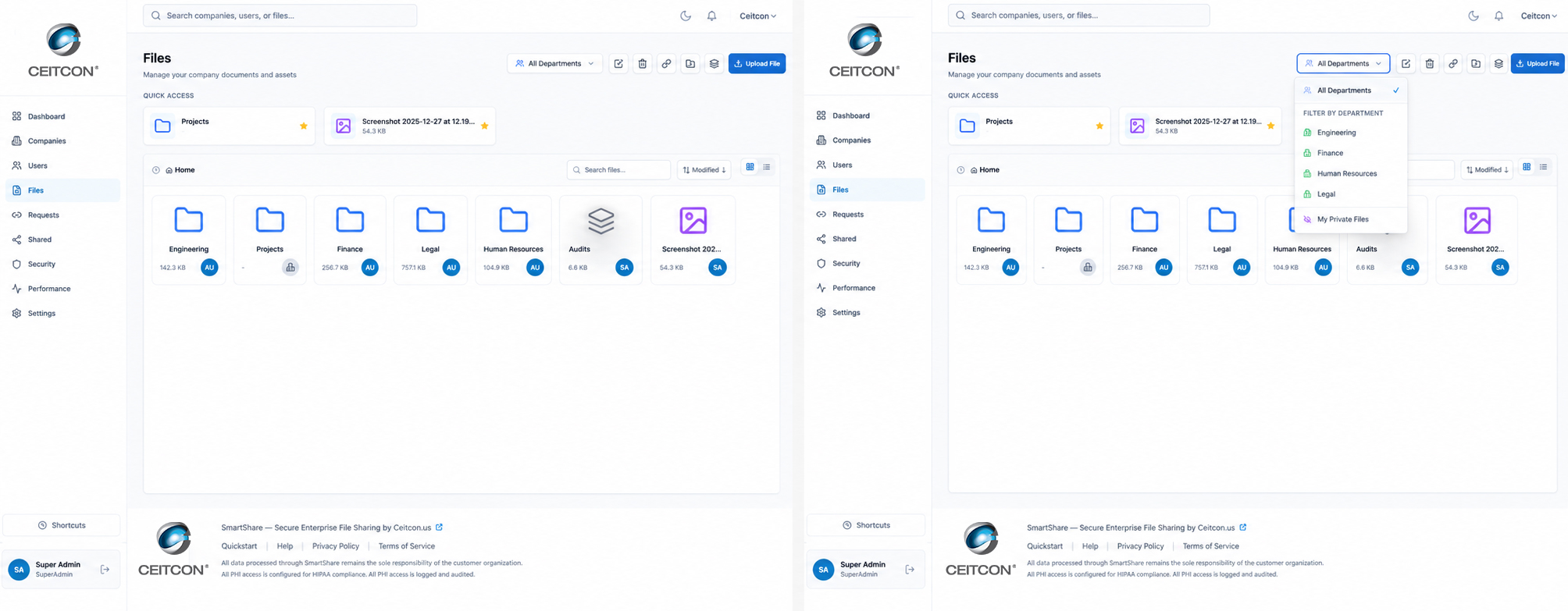Filter by Finance department in menu
Screen dimensions: 1568x611
point(1351,153)
